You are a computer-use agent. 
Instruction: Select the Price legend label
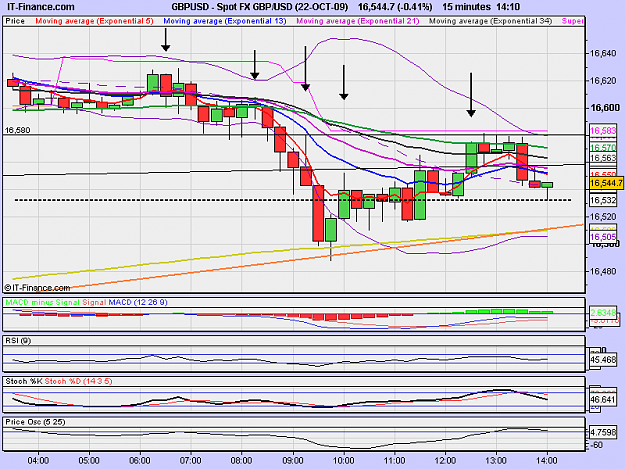click(15, 21)
